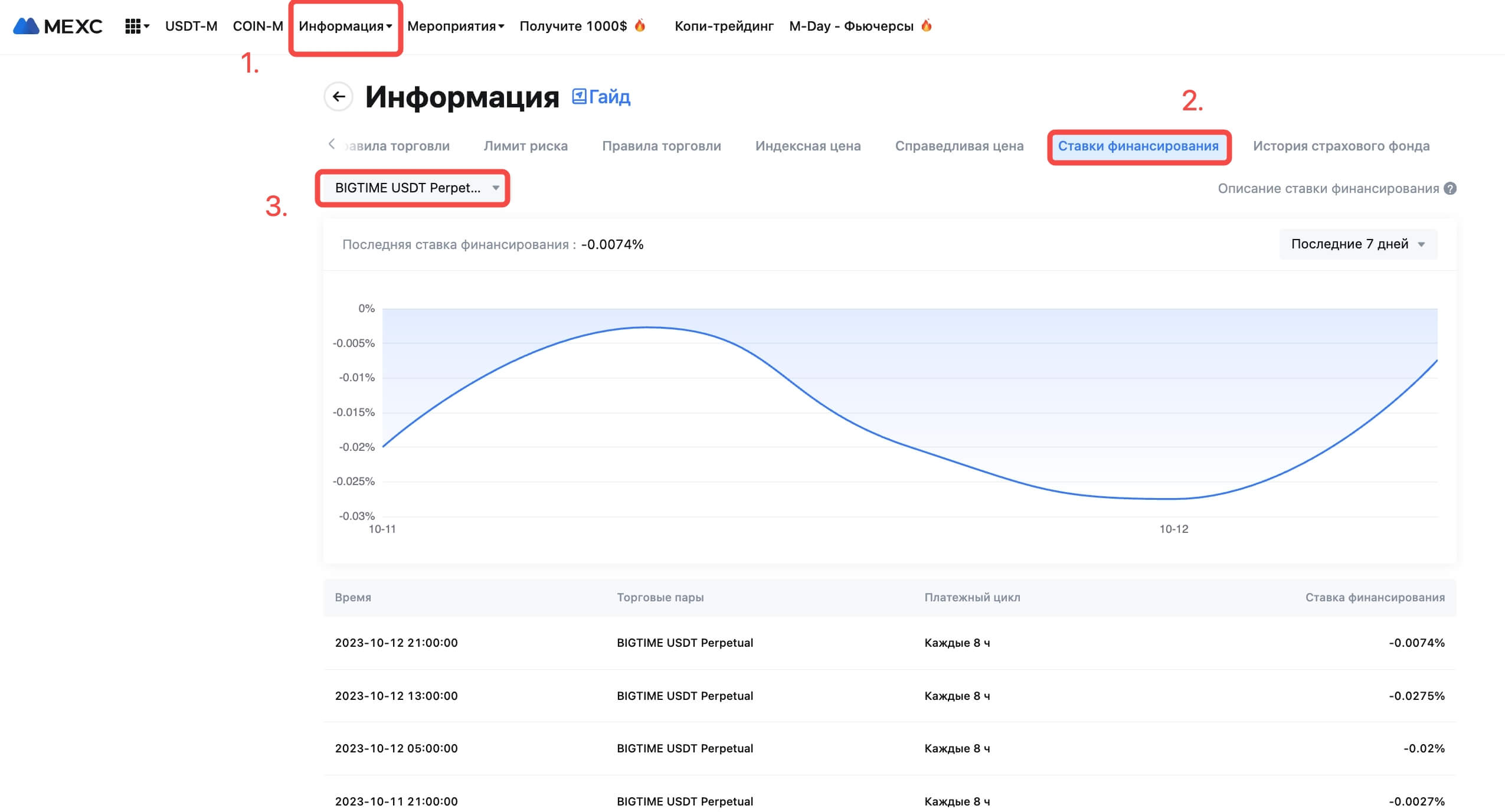Screen dimensions: 1505x812
Task: Switch to Ставки финансирования tab
Action: click(1138, 146)
